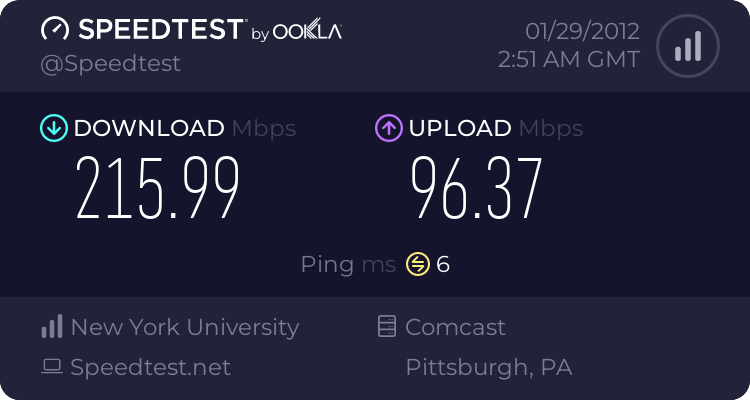Image resolution: width=750 pixels, height=400 pixels.
Task: Click the laptop icon beside Speedtest.net
Action: (52, 367)
